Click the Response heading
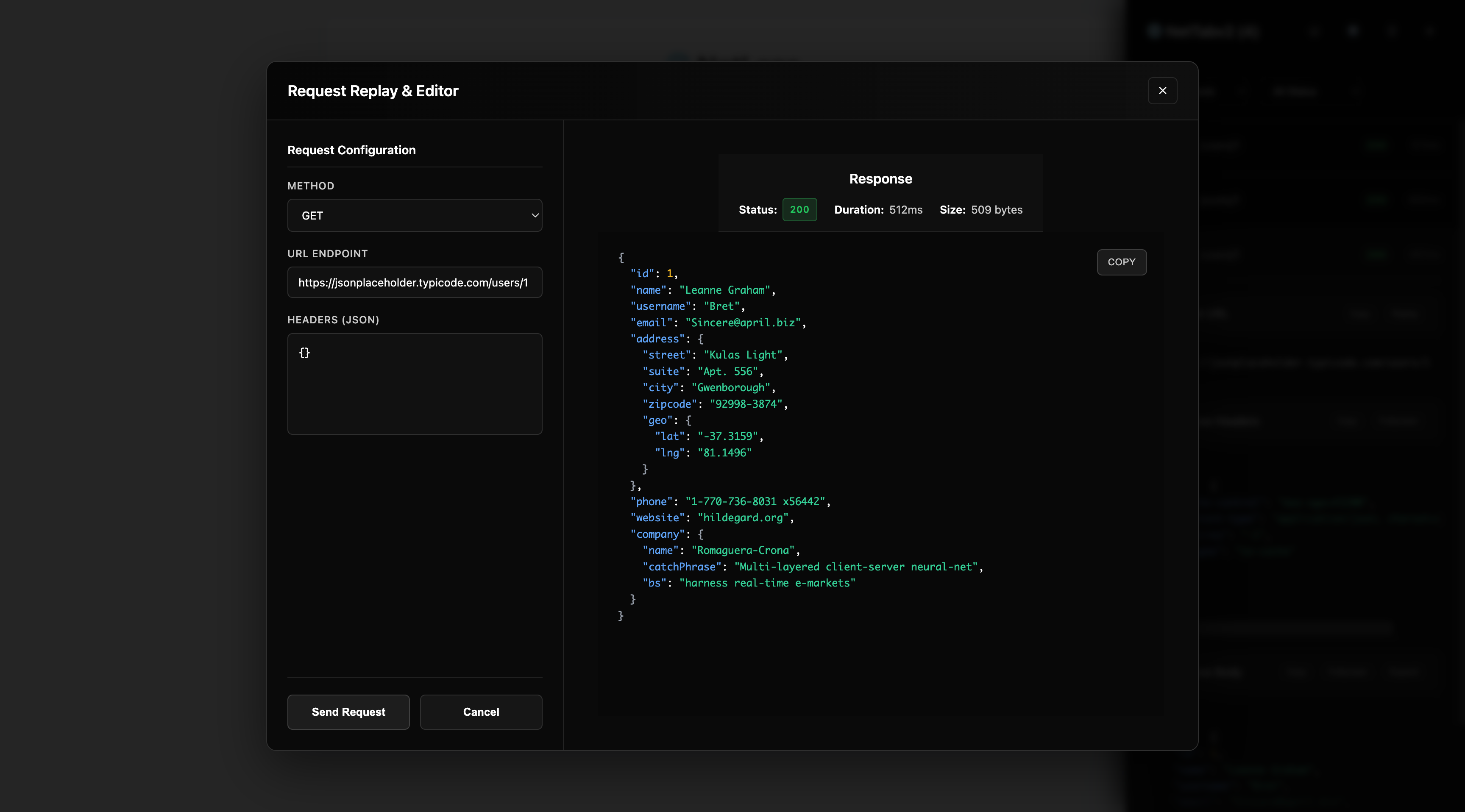The height and width of the screenshot is (812, 1465). click(x=880, y=179)
